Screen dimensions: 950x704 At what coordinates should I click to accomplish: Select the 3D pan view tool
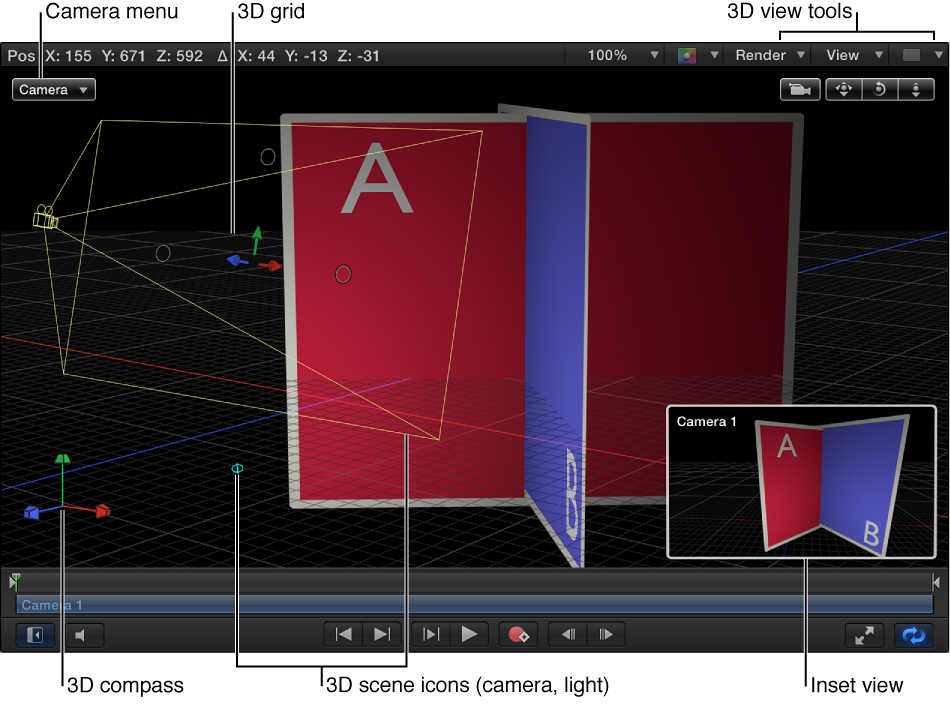click(843, 89)
